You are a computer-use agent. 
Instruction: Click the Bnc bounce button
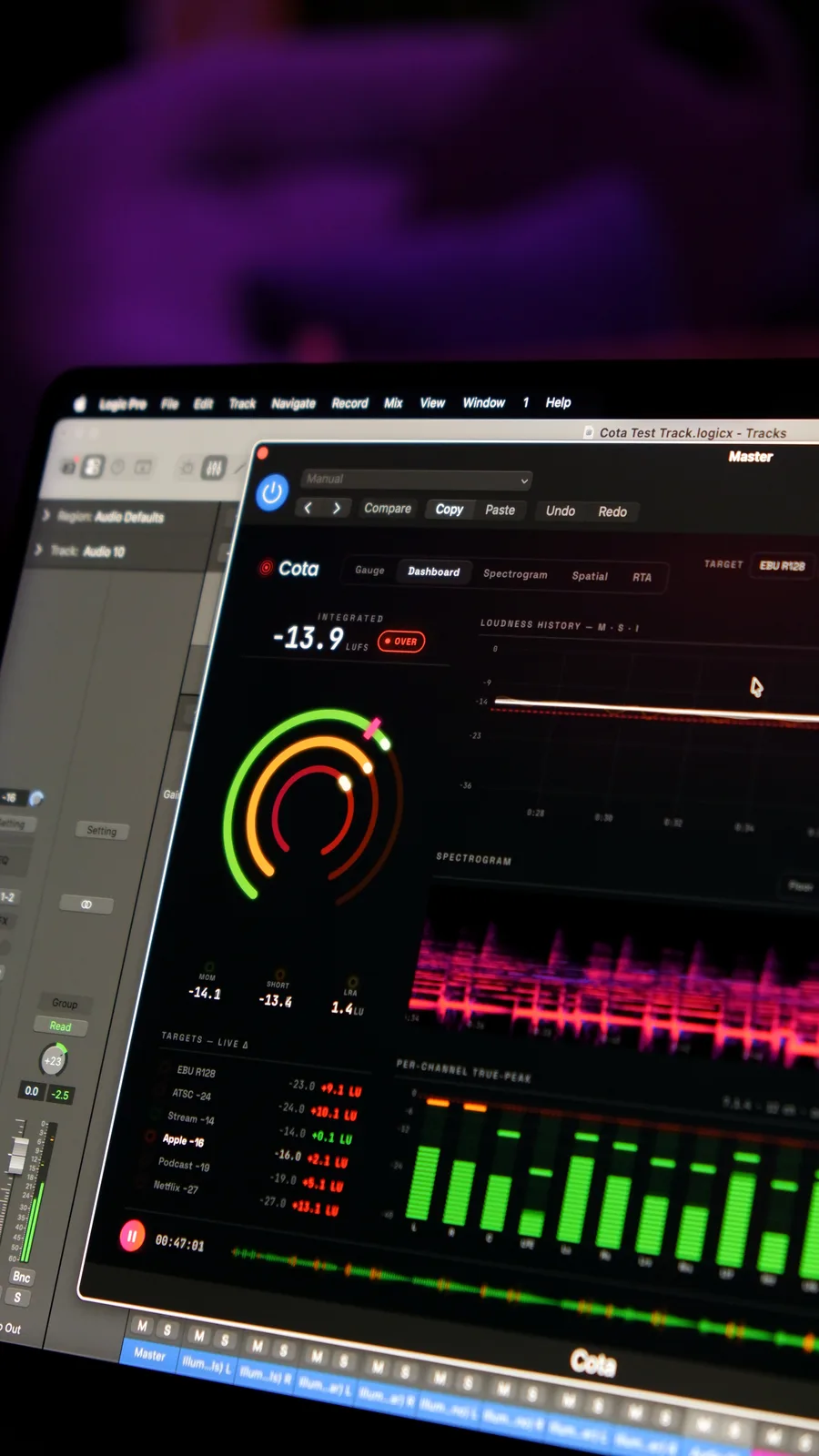tap(22, 1277)
